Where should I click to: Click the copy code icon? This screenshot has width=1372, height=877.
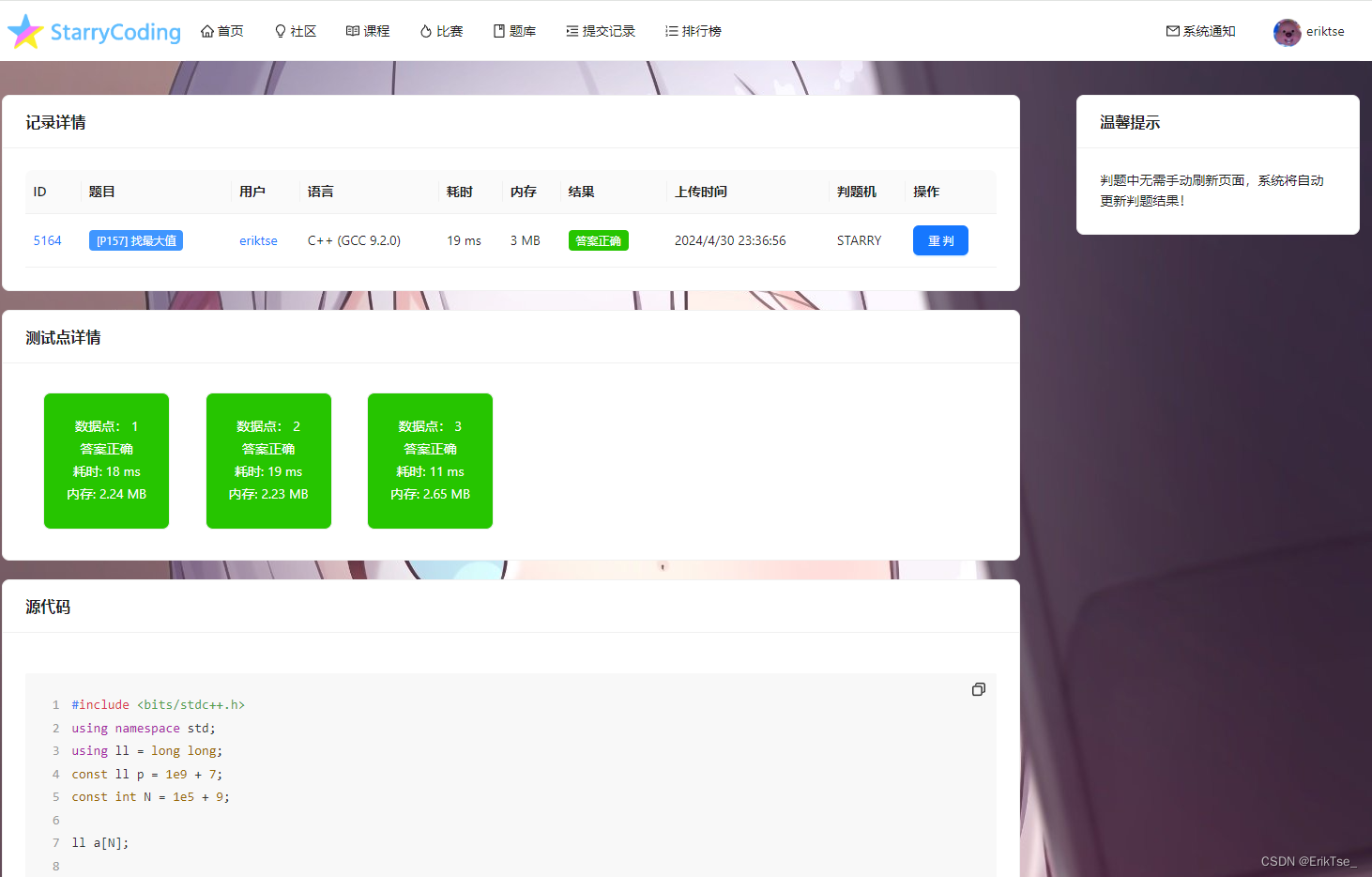coord(979,689)
